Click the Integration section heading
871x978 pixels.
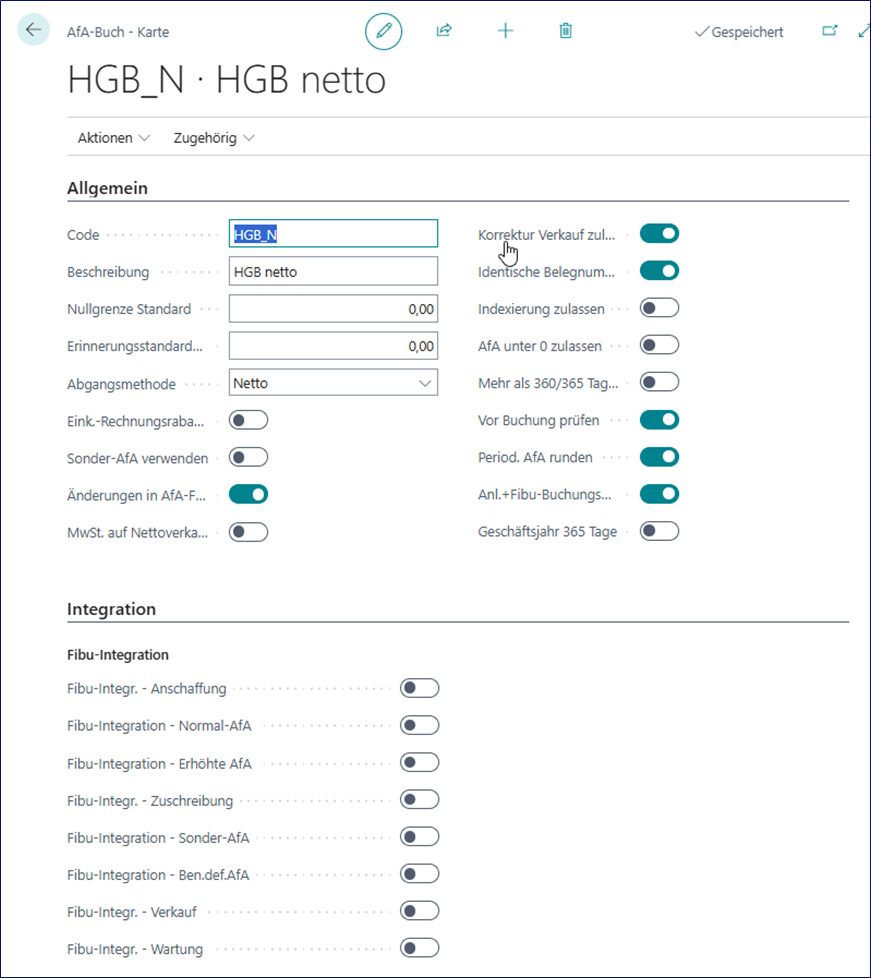pos(112,609)
